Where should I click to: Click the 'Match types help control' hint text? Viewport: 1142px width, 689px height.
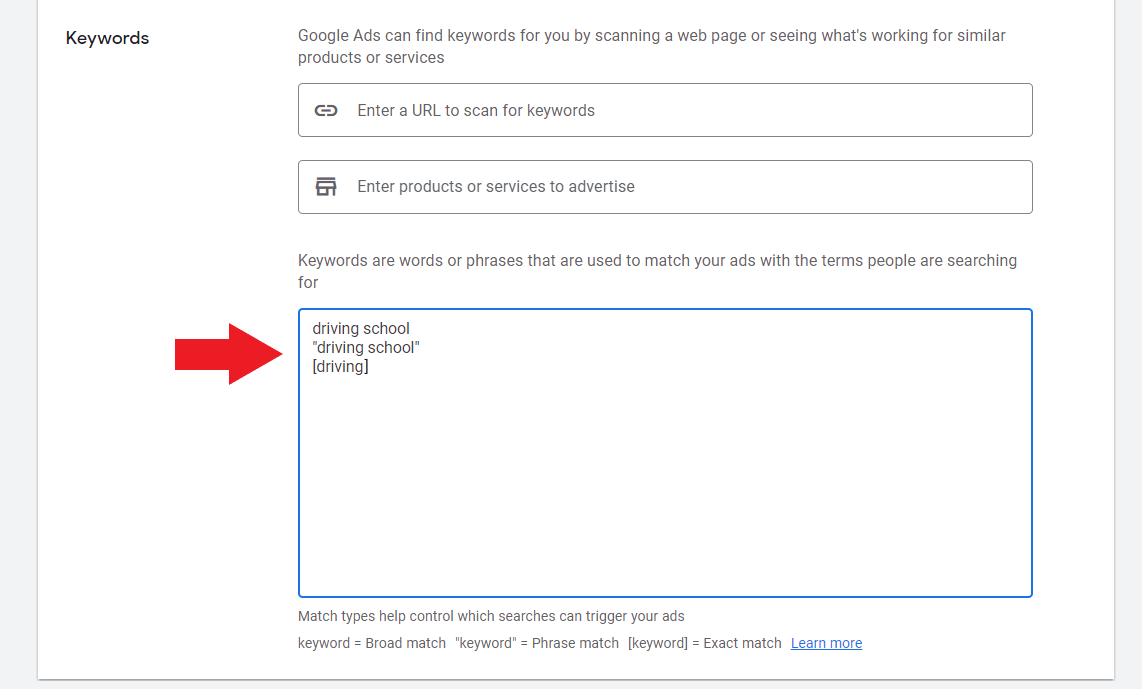[x=491, y=616]
